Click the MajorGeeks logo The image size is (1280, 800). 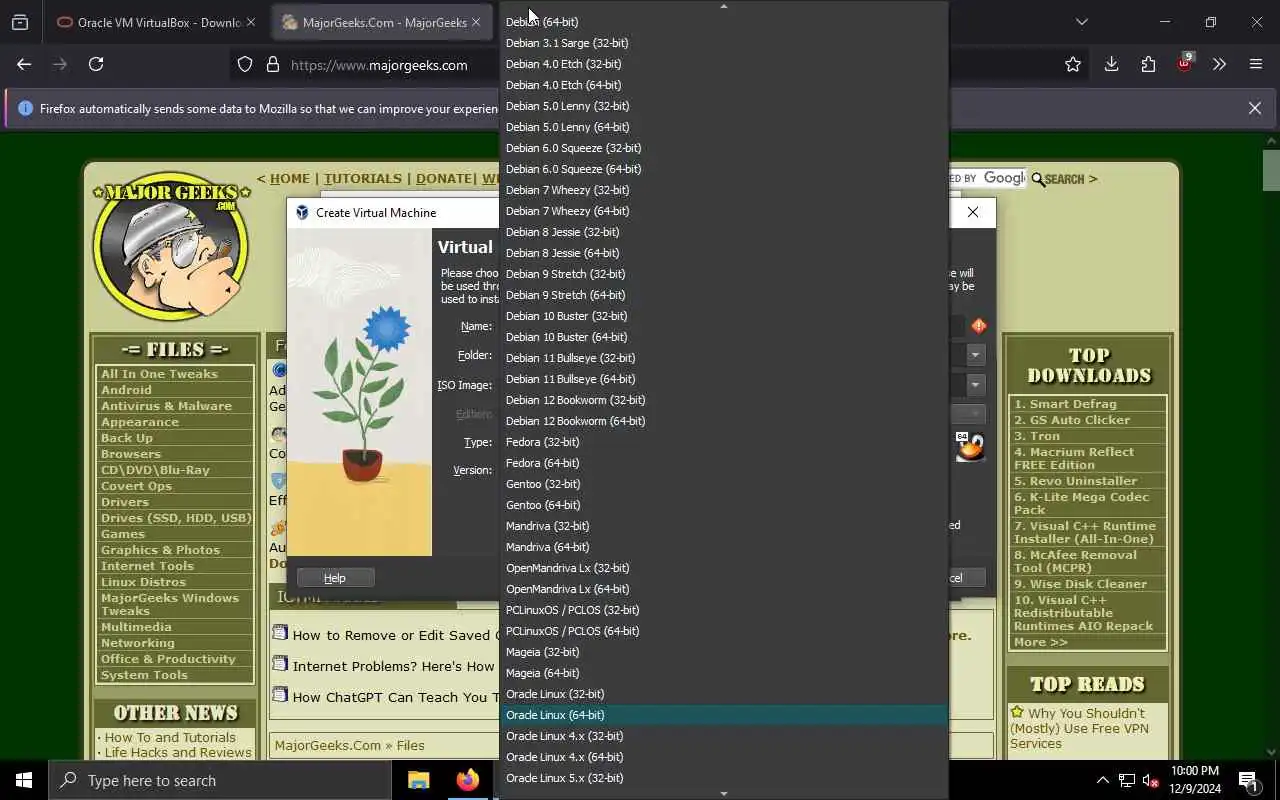(171, 246)
